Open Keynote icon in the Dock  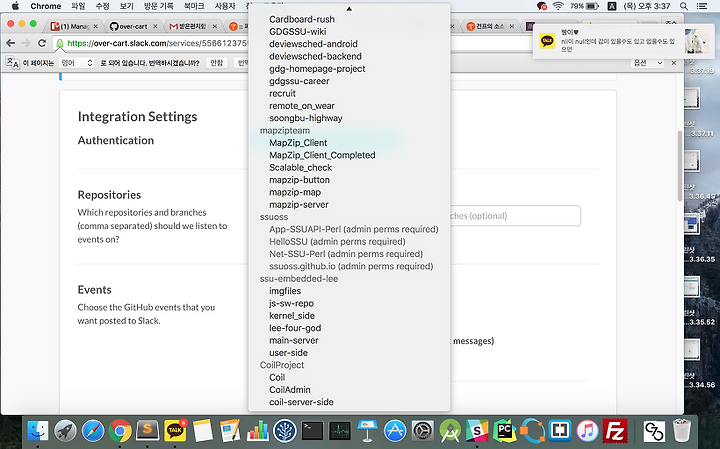(367, 431)
